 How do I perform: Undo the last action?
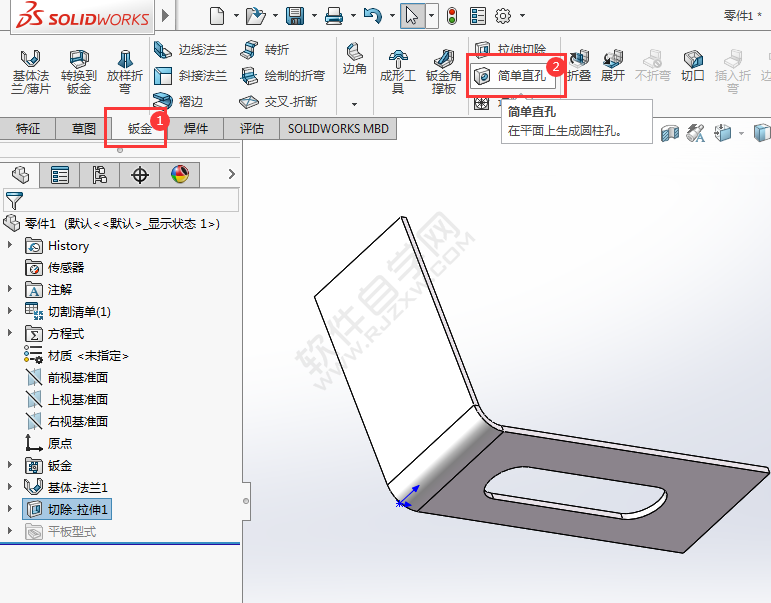[373, 16]
